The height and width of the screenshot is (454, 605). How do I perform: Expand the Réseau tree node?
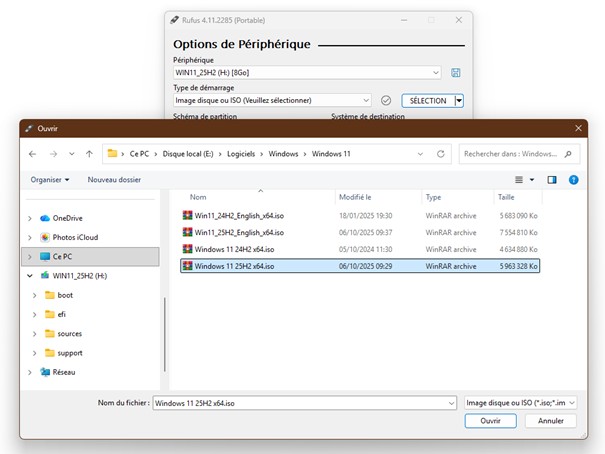click(x=30, y=373)
